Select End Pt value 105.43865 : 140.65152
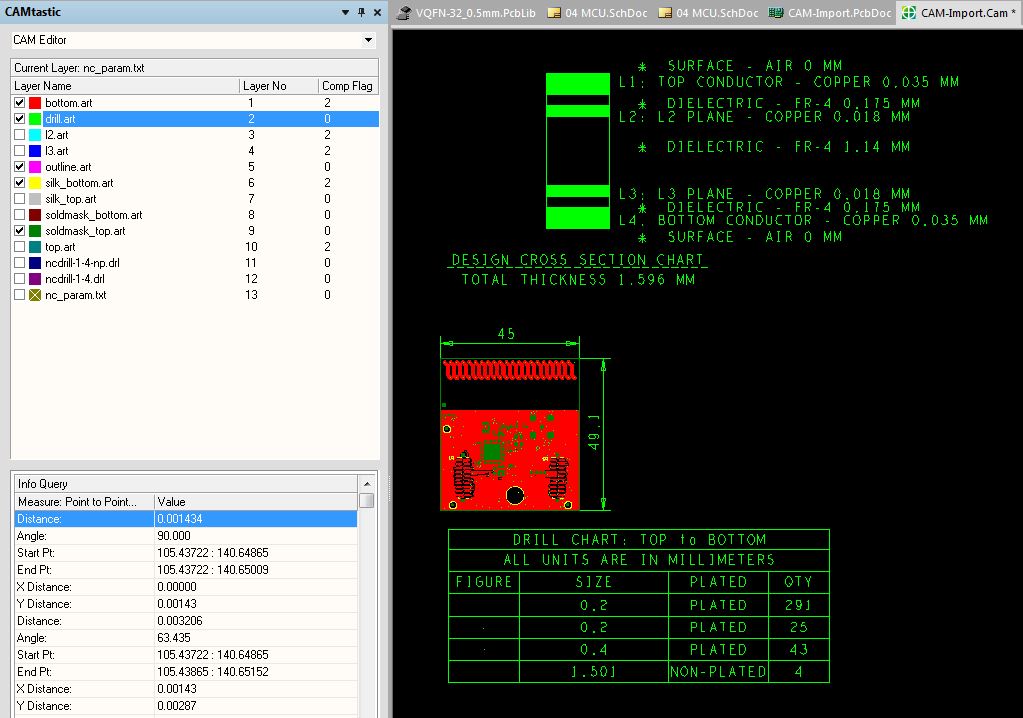Viewport: 1023px width, 718px height. point(213,672)
